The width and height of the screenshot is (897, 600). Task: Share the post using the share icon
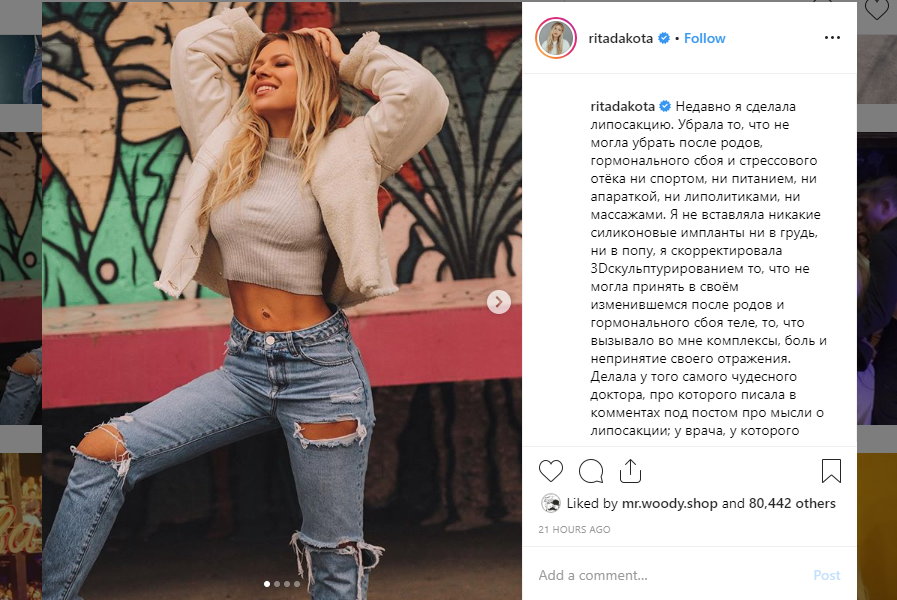tap(630, 471)
